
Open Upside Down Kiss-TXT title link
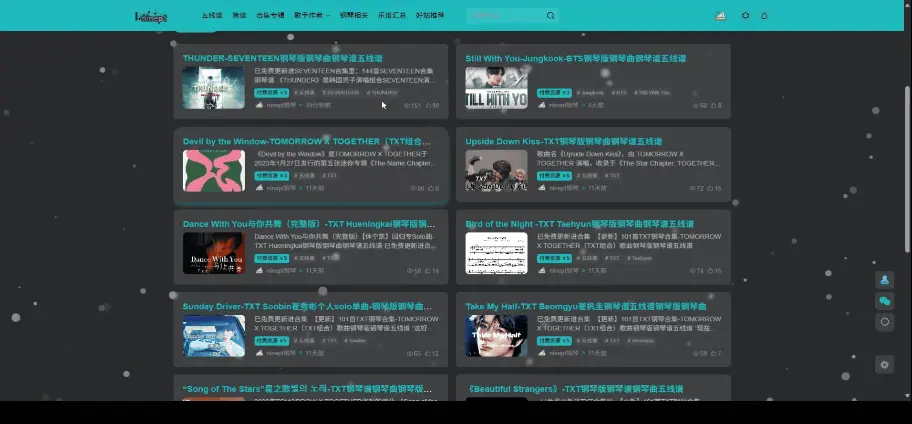point(564,141)
